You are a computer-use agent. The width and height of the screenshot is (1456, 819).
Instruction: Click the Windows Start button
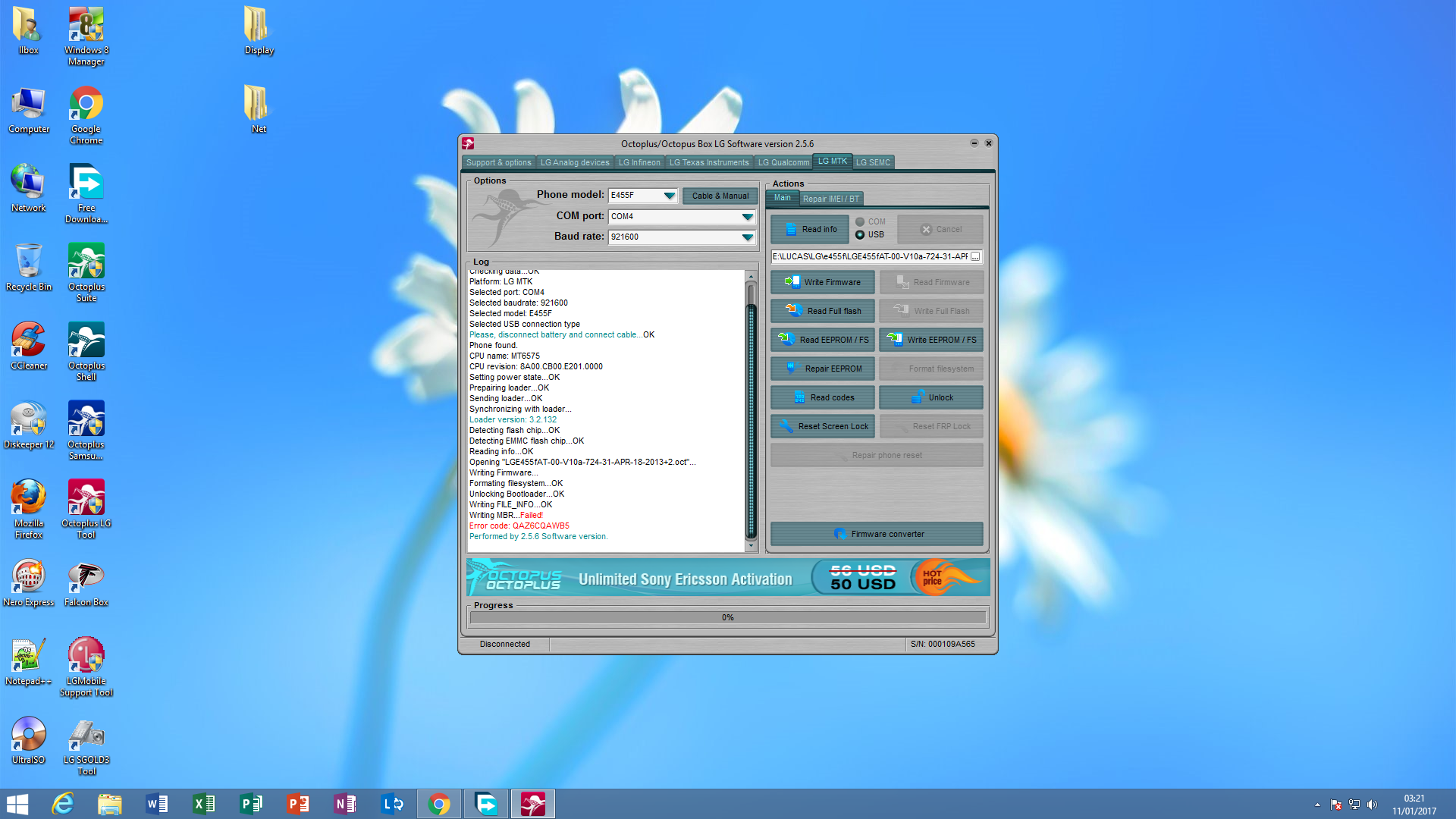click(x=17, y=804)
